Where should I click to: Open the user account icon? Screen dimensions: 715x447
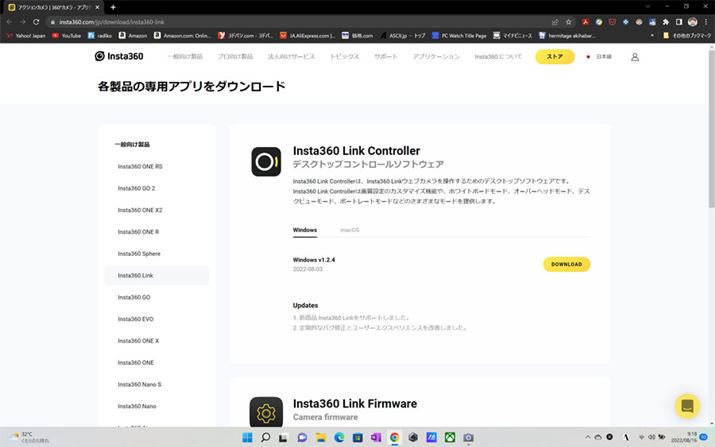[x=634, y=57]
